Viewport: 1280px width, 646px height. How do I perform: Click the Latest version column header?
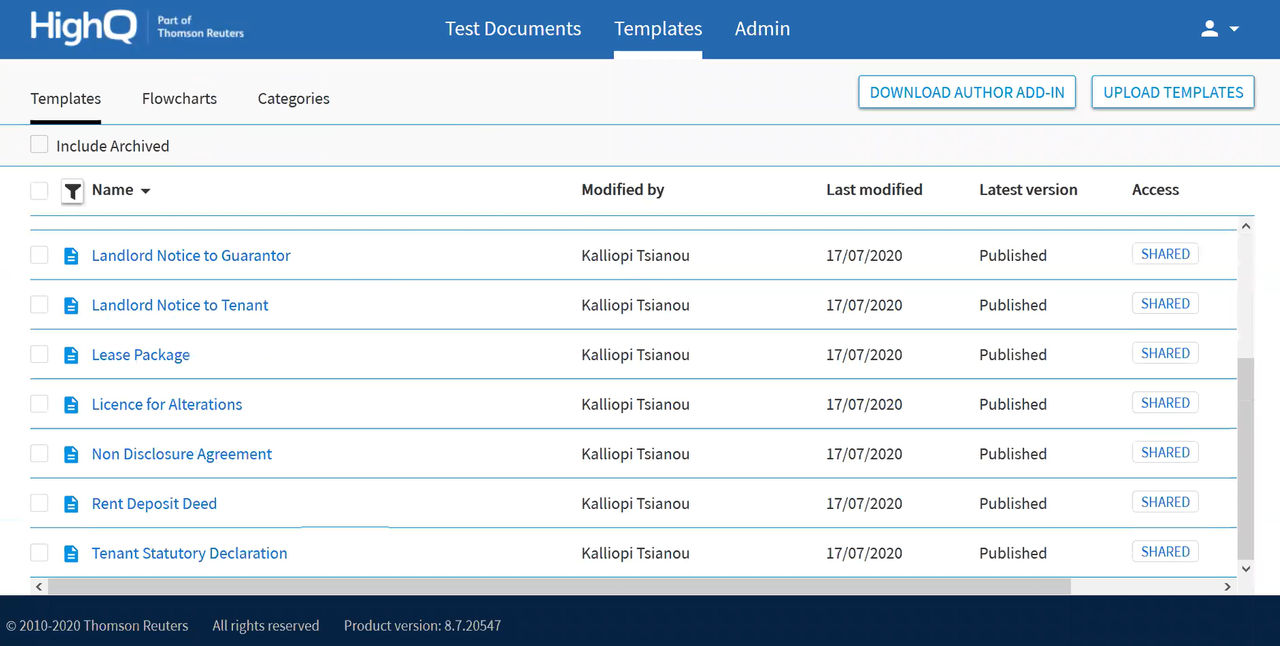(x=1028, y=189)
